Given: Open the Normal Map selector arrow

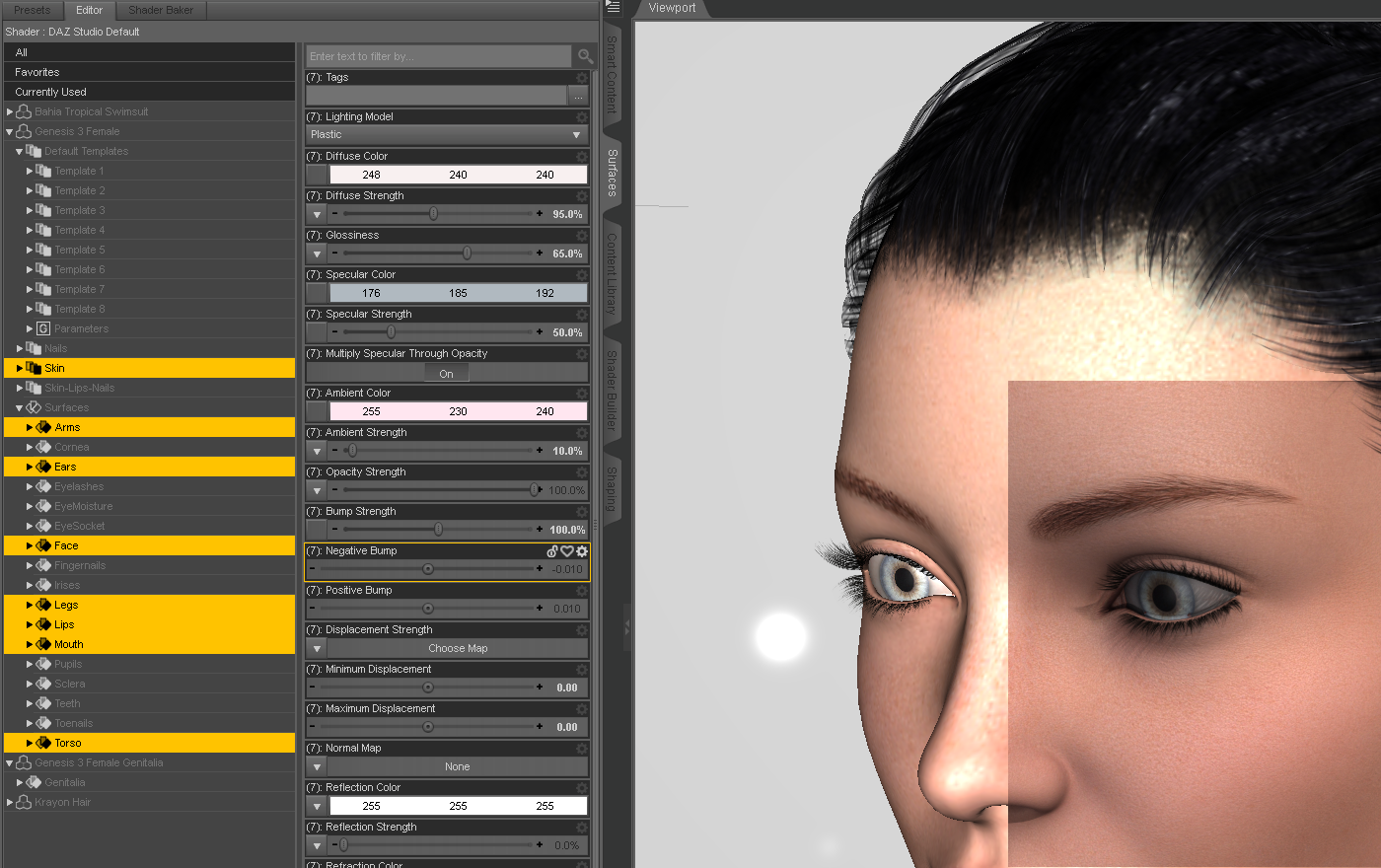Looking at the screenshot, I should 317,766.
